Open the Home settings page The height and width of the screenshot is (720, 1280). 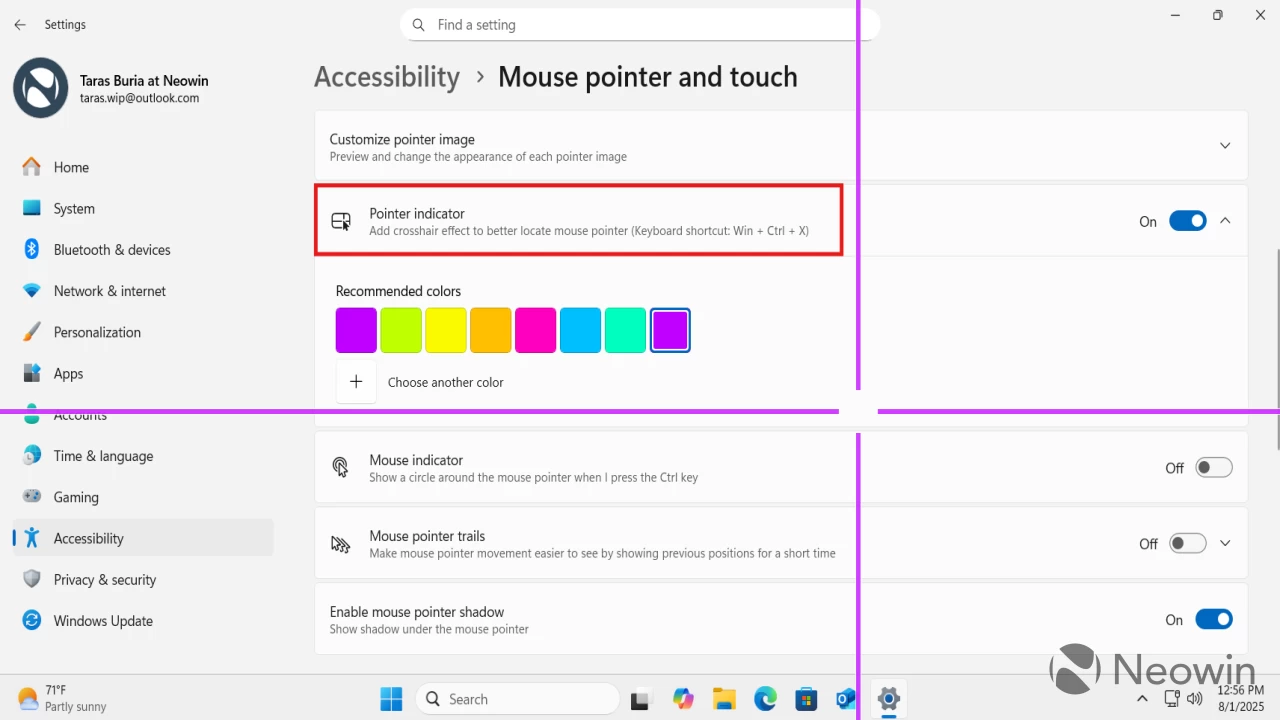coord(142,167)
